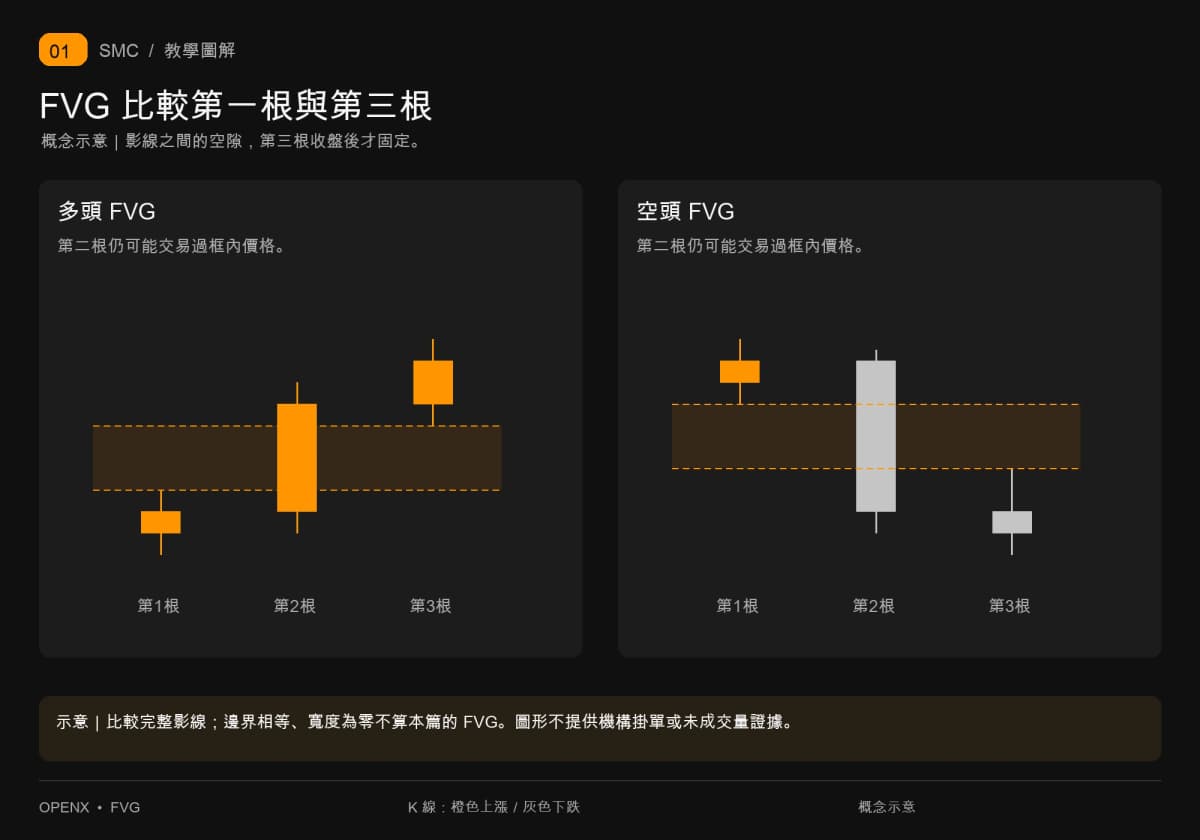
Task: Select the 'SMC / 教學圖解' header text
Action: point(167,51)
